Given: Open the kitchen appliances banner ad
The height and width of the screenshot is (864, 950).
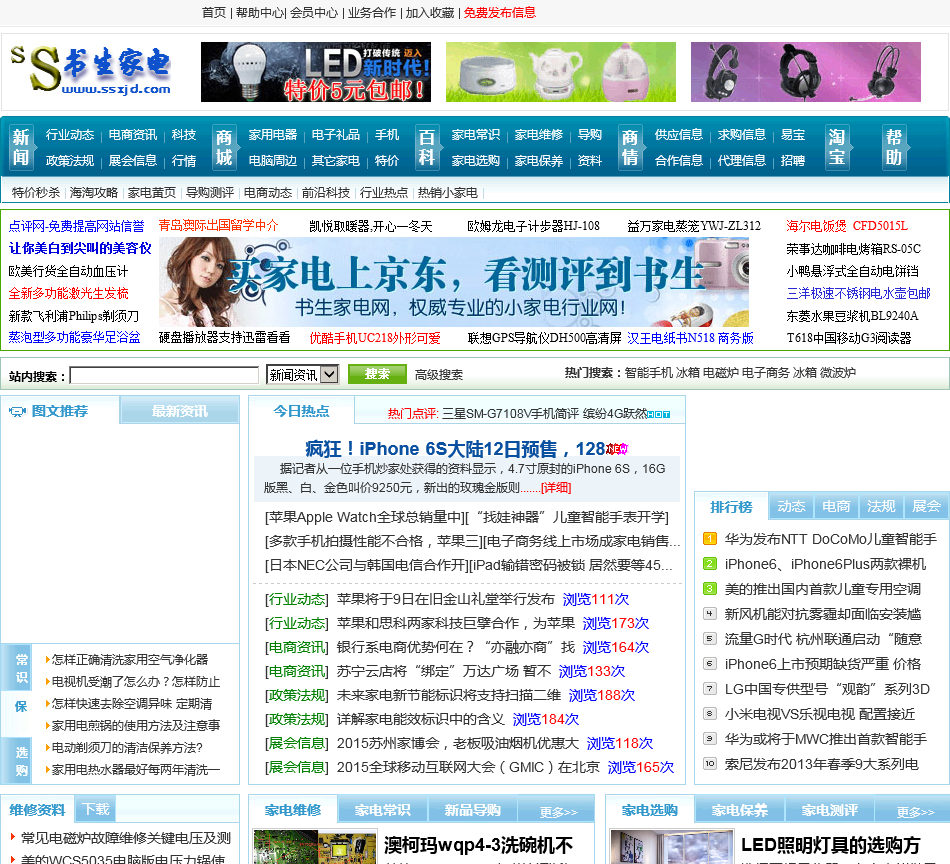Looking at the screenshot, I should pos(560,72).
